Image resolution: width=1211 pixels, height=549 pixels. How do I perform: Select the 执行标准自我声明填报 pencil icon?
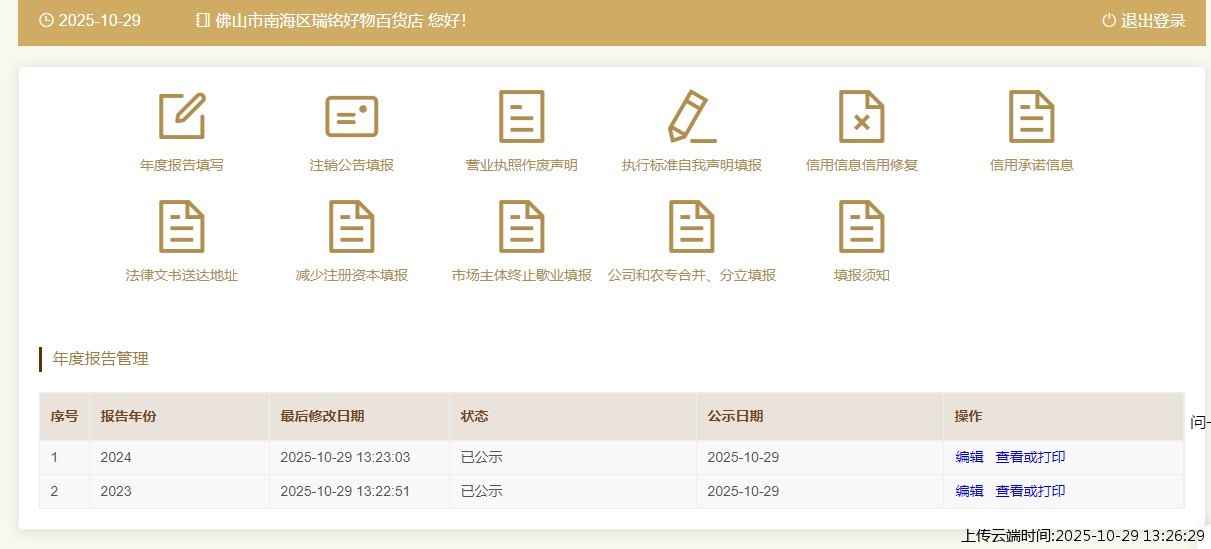[692, 116]
